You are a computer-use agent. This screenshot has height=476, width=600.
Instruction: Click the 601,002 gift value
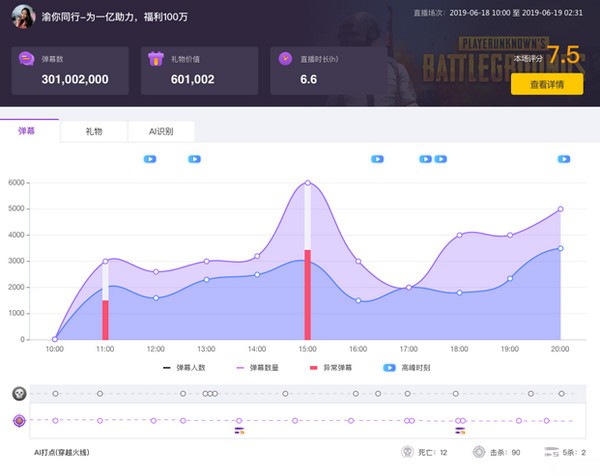(x=192, y=79)
